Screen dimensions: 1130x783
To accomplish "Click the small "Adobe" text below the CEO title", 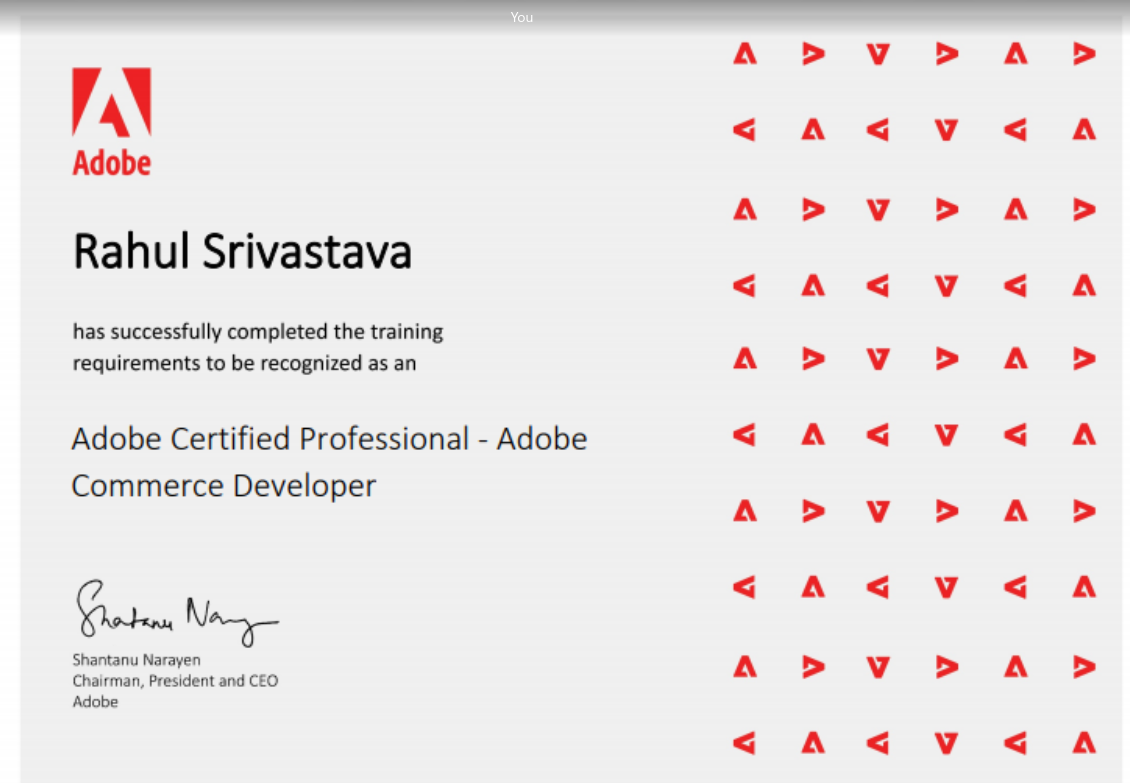I will 95,702.
